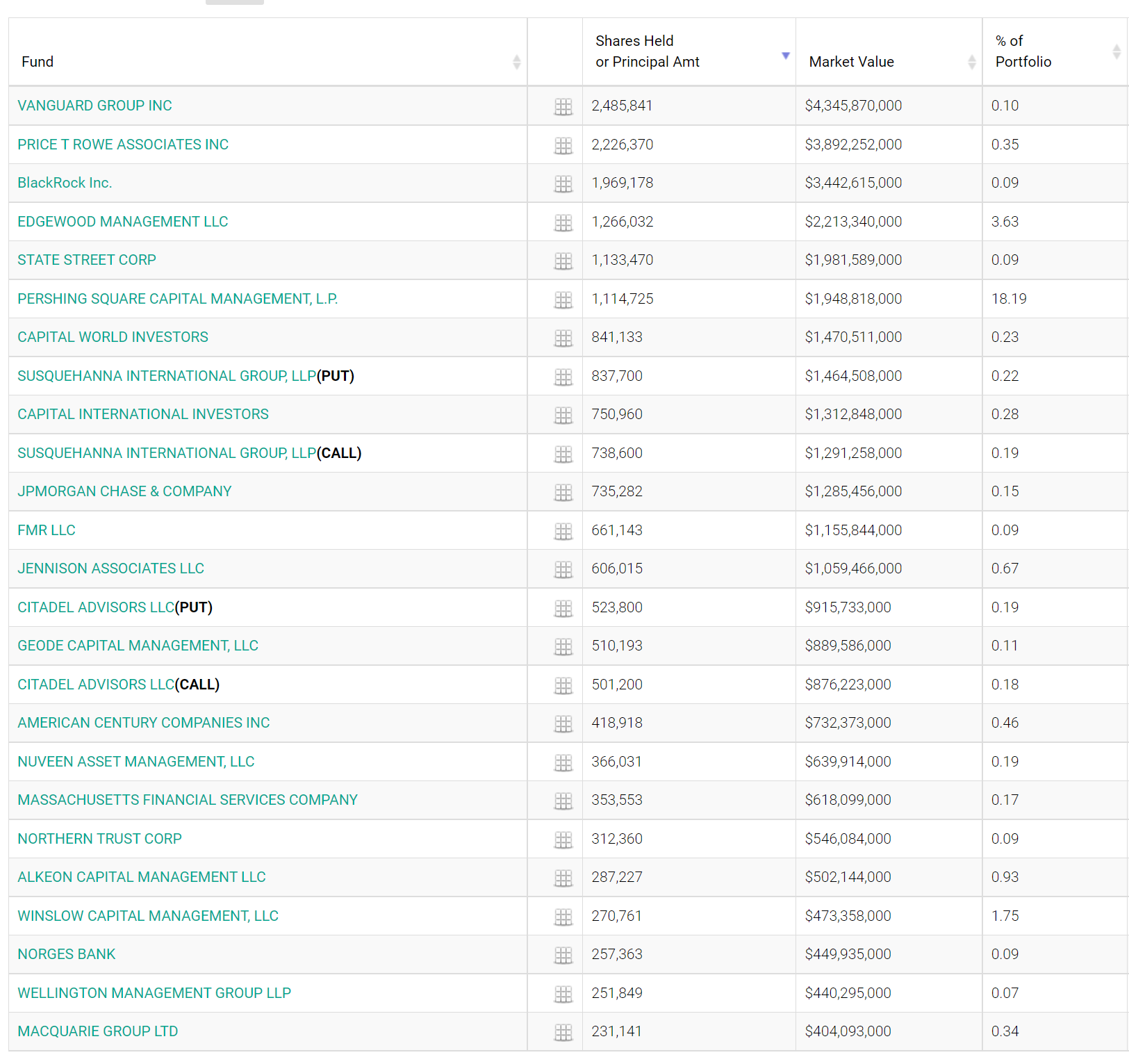This screenshot has width=1129, height=1064.
Task: Open CITADEL ADVISORS LLC (CALL) link
Action: click(96, 685)
